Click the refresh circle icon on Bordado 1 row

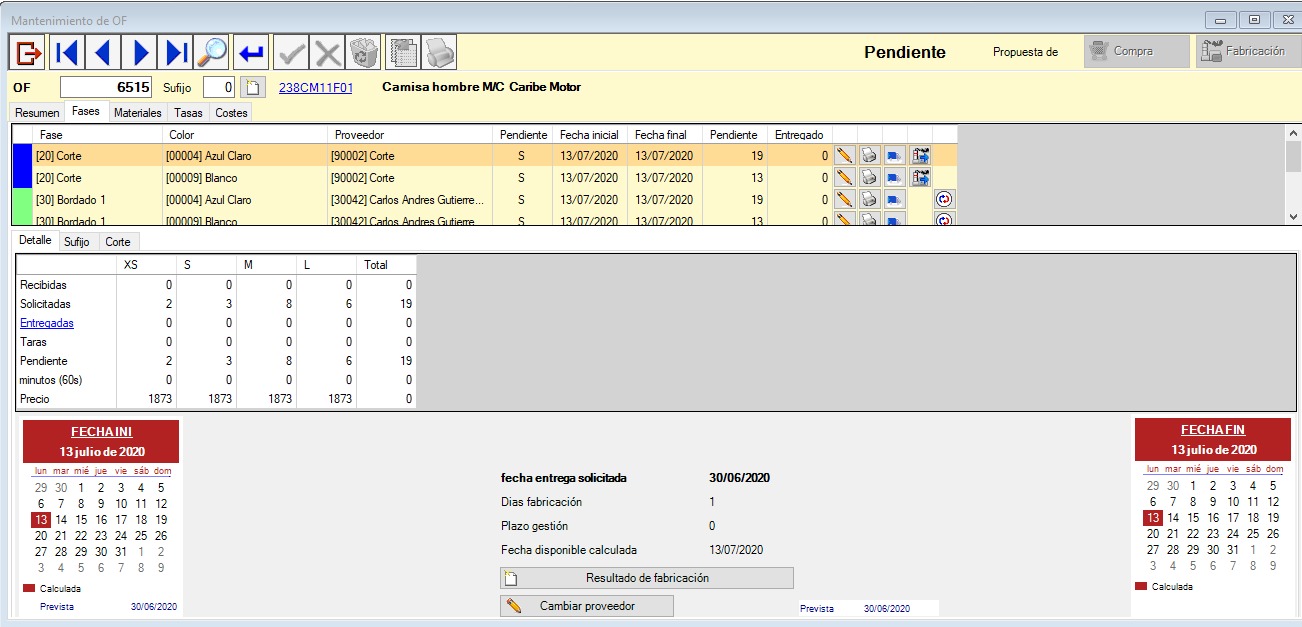(944, 200)
